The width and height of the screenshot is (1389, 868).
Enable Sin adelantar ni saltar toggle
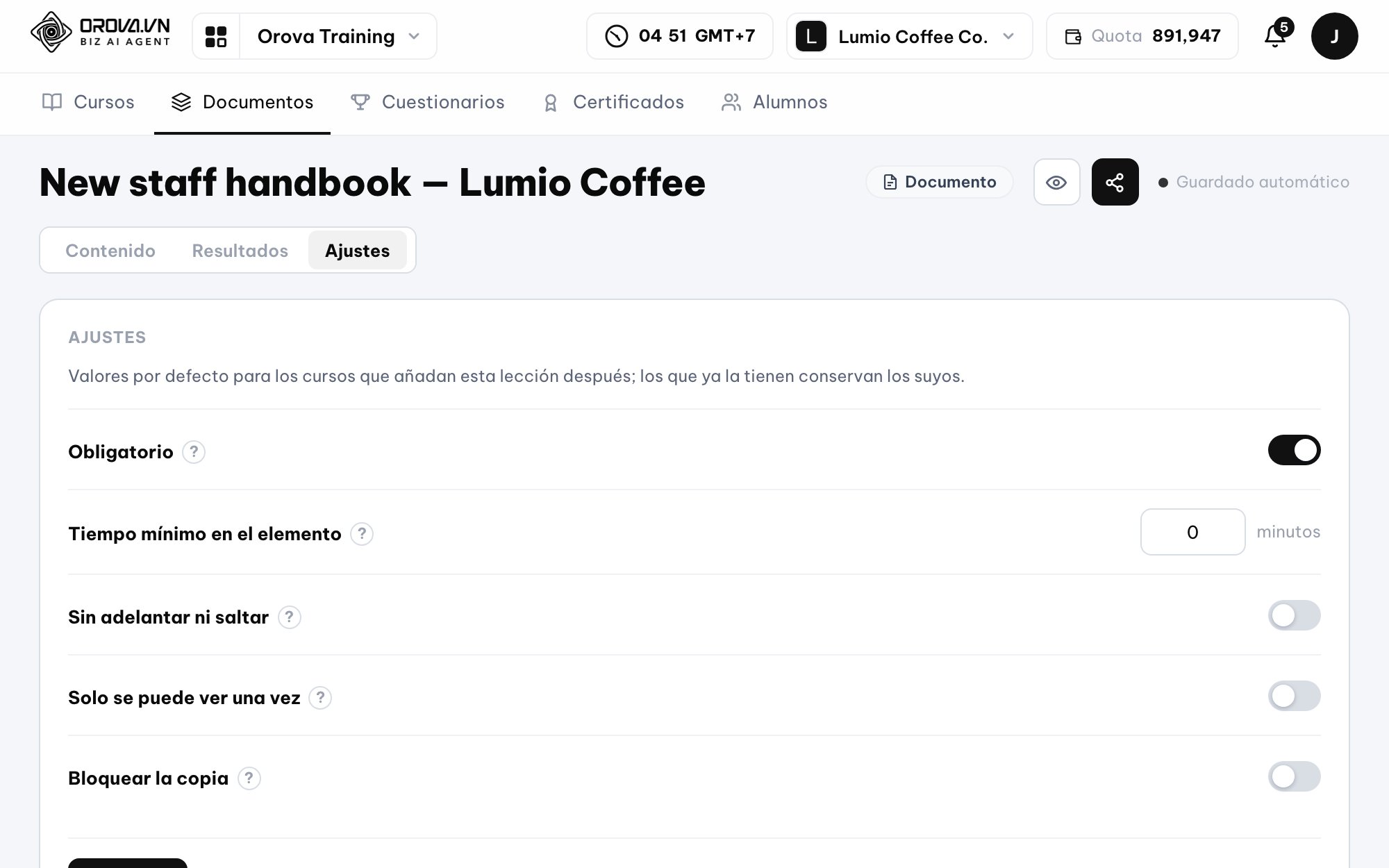pos(1294,615)
